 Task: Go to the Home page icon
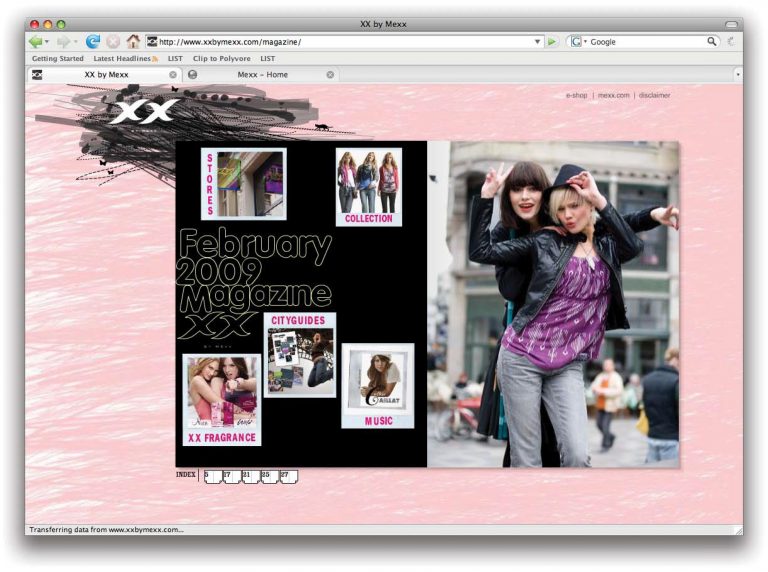click(x=133, y=42)
